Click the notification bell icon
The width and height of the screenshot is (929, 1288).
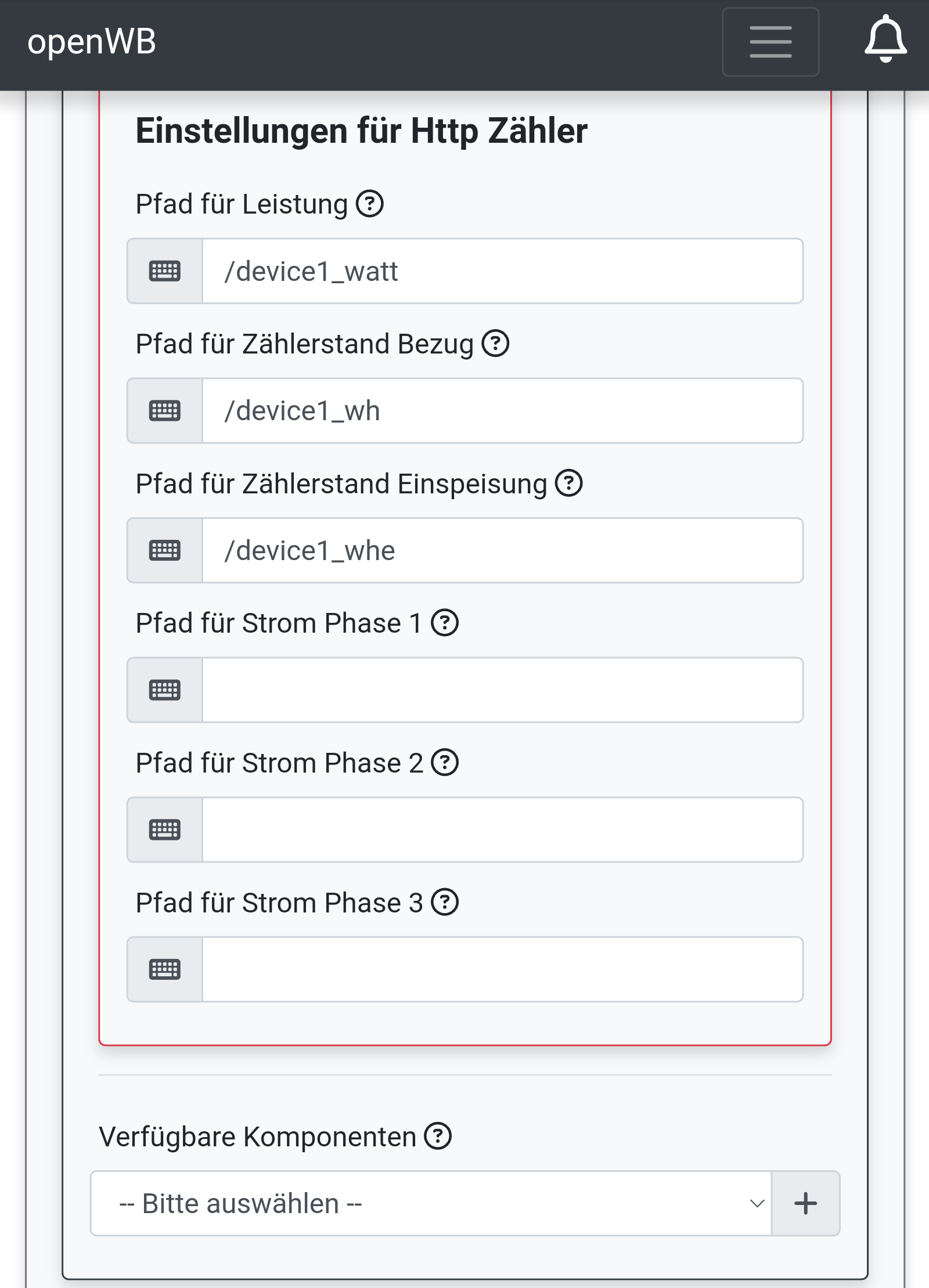click(x=885, y=39)
